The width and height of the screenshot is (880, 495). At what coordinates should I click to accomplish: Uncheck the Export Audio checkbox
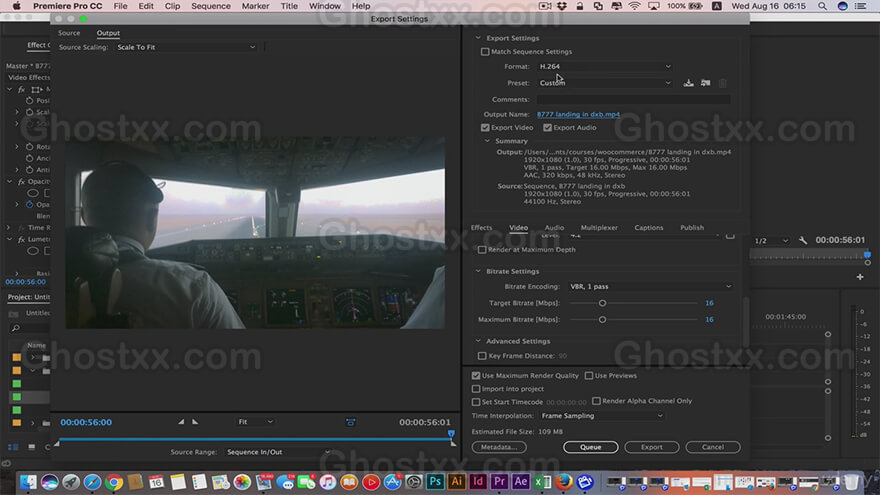547,127
